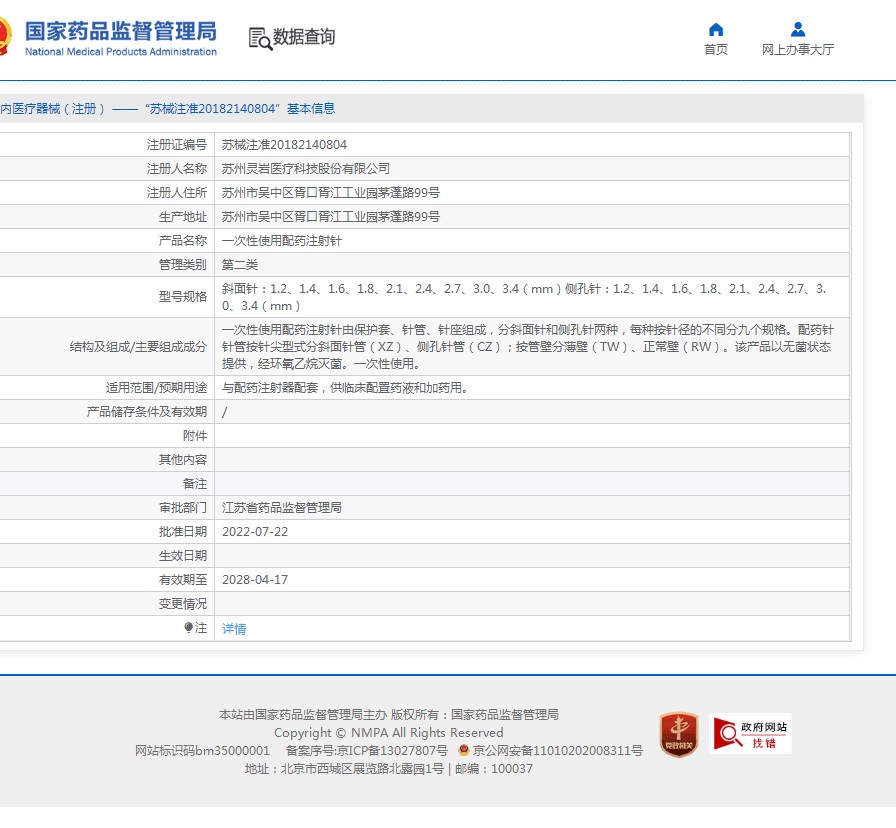Click the 网上办事大厅 person icon
Image resolution: width=896 pixels, height=828 pixels.
(x=797, y=30)
